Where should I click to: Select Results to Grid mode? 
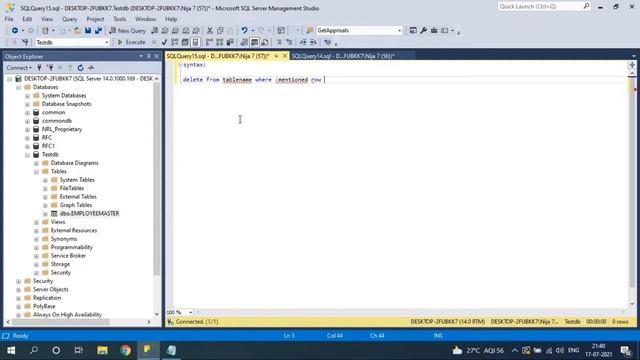click(x=254, y=42)
